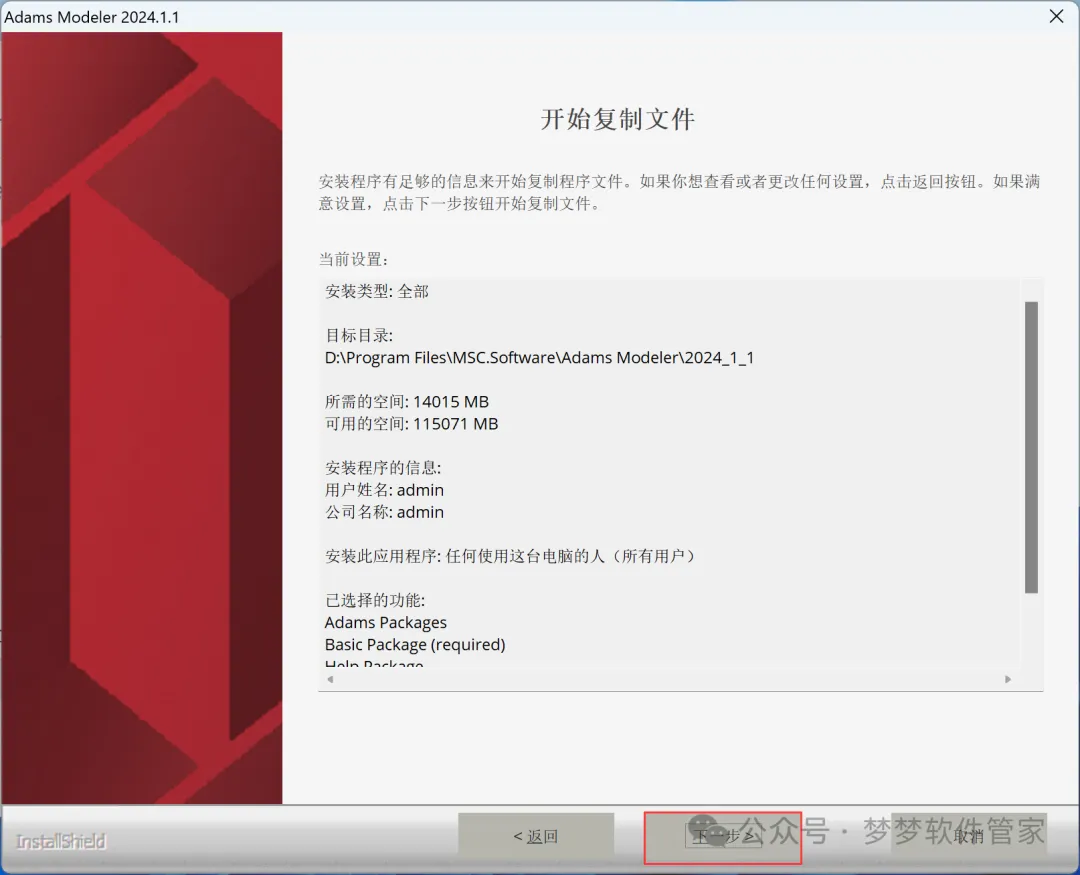
Task: Click the 已选择的功能 label
Action: 375,600
